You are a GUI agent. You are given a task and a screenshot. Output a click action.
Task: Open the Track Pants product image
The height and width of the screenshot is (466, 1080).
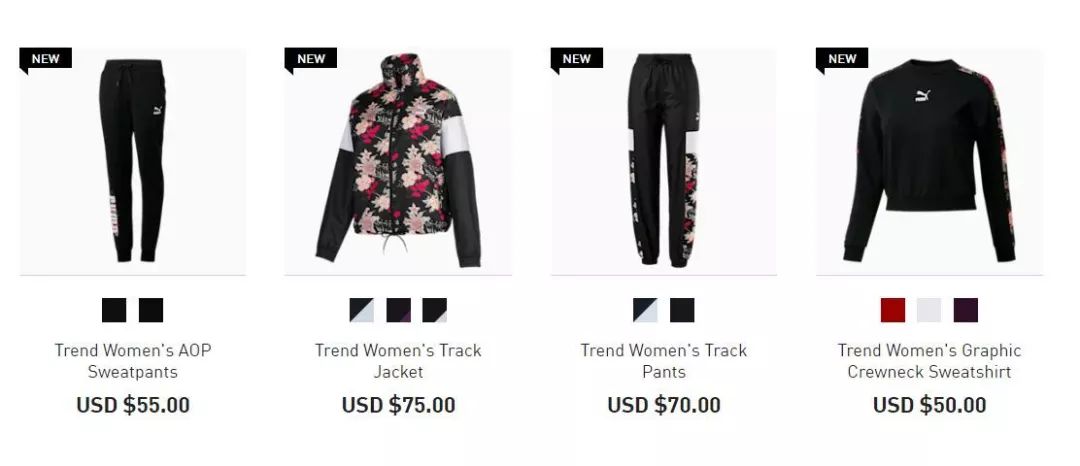(x=664, y=161)
